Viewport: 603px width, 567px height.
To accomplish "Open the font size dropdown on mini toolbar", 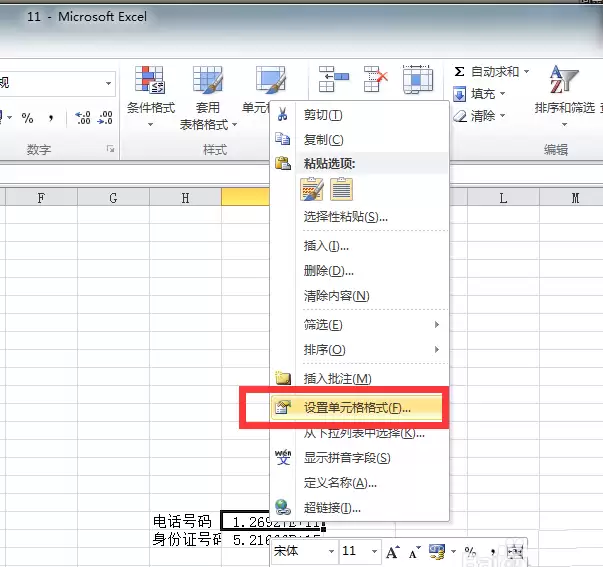I will (372, 551).
